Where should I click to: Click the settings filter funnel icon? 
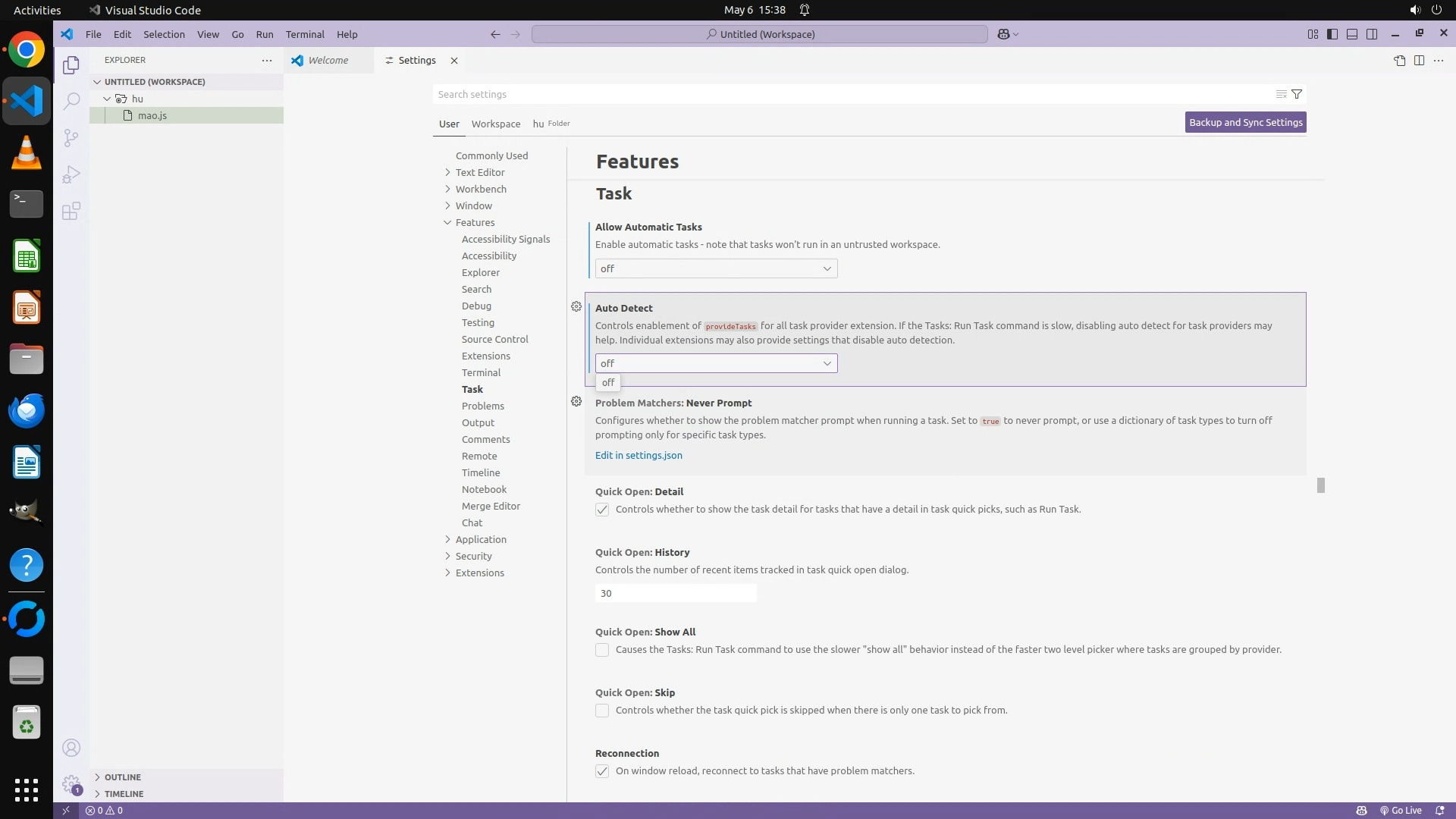pos(1297,94)
